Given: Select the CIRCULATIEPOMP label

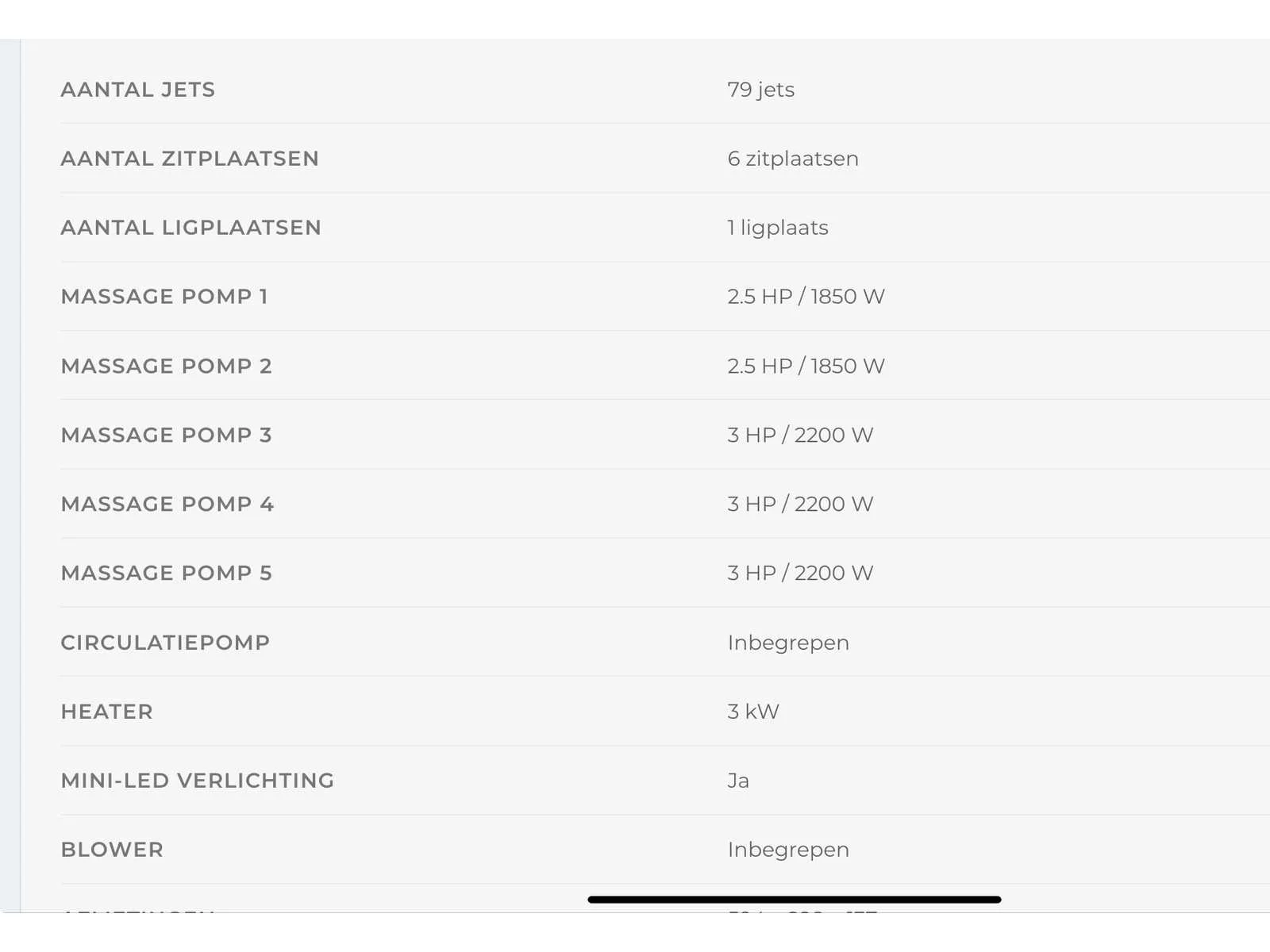Looking at the screenshot, I should 165,643.
